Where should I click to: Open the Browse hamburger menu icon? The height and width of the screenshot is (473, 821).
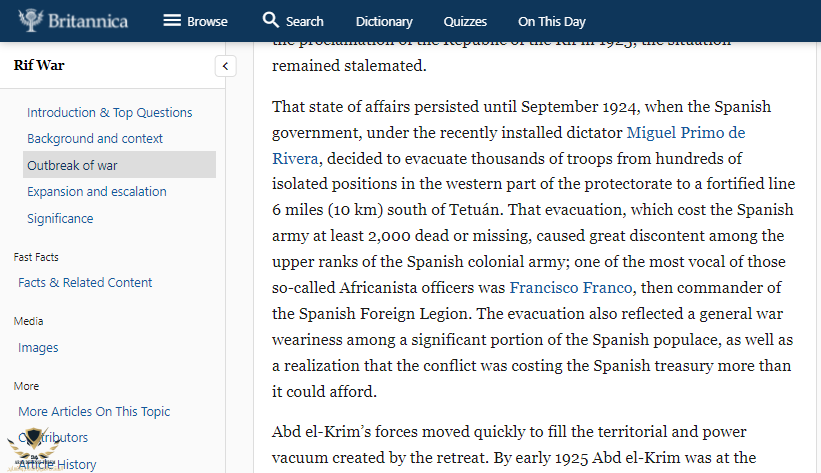pos(172,21)
